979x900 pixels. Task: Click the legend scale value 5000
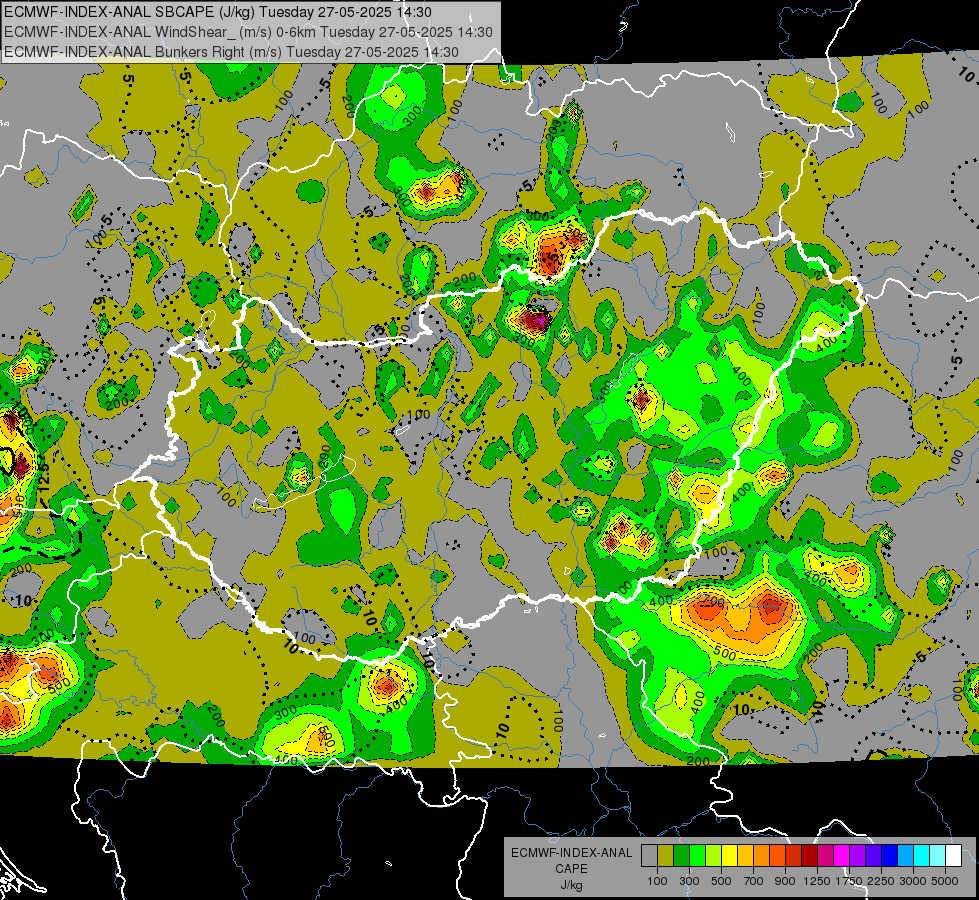pyautogui.click(x=945, y=881)
